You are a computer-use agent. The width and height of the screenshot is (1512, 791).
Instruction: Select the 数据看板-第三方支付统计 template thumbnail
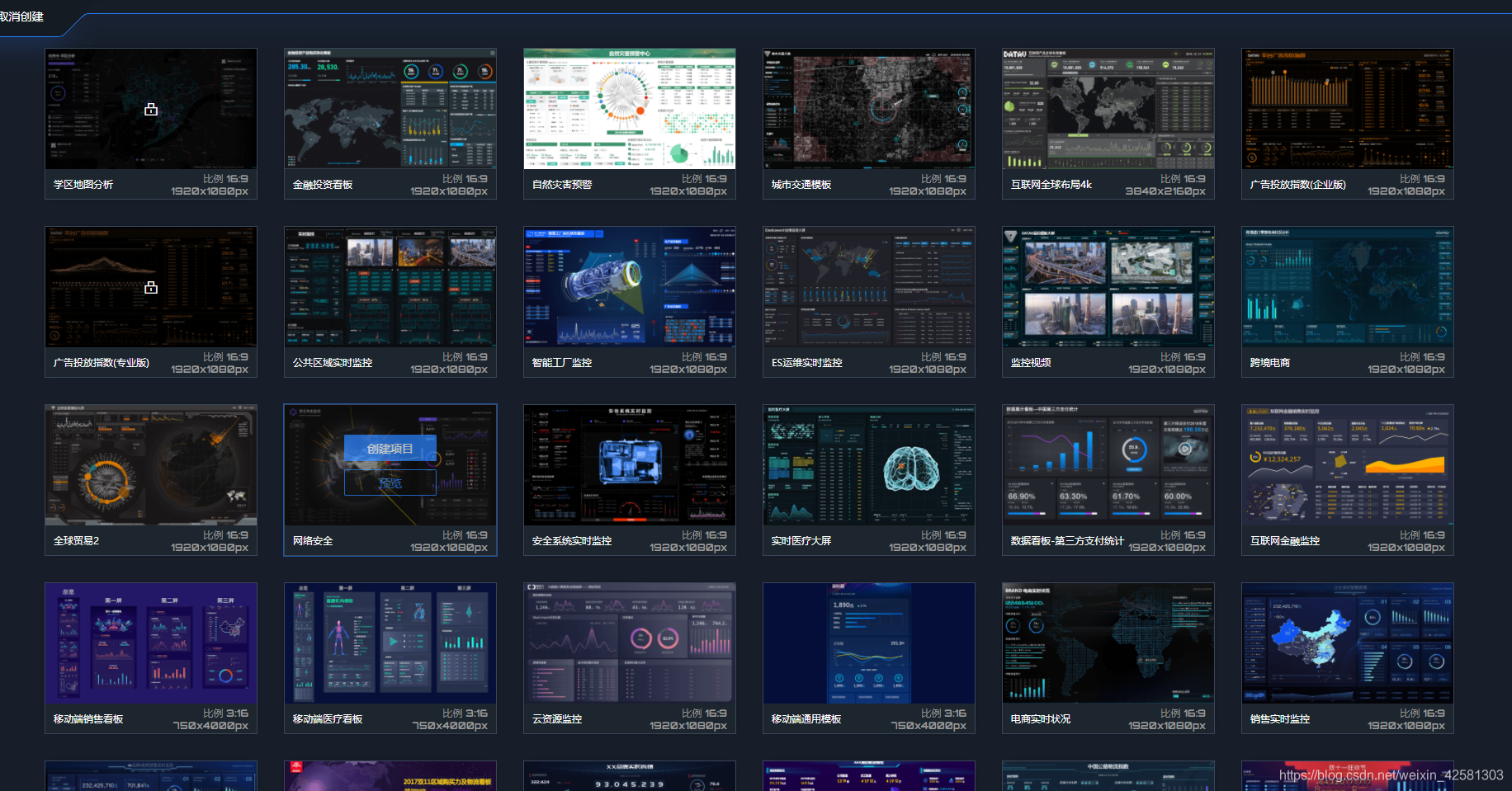tap(1108, 465)
